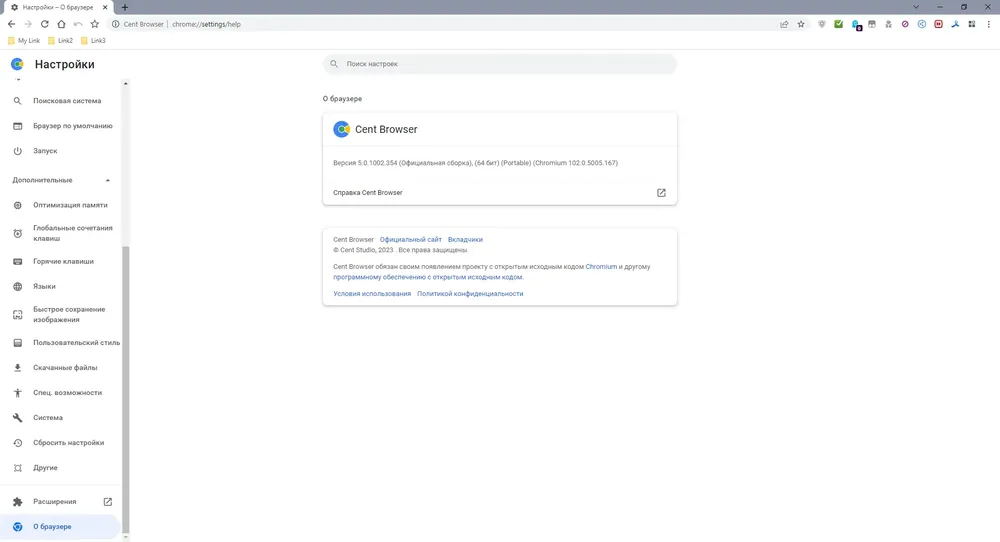This screenshot has height=542, width=1000.
Task: Open Справка Cent Browser help link
Action: pyautogui.click(x=499, y=193)
